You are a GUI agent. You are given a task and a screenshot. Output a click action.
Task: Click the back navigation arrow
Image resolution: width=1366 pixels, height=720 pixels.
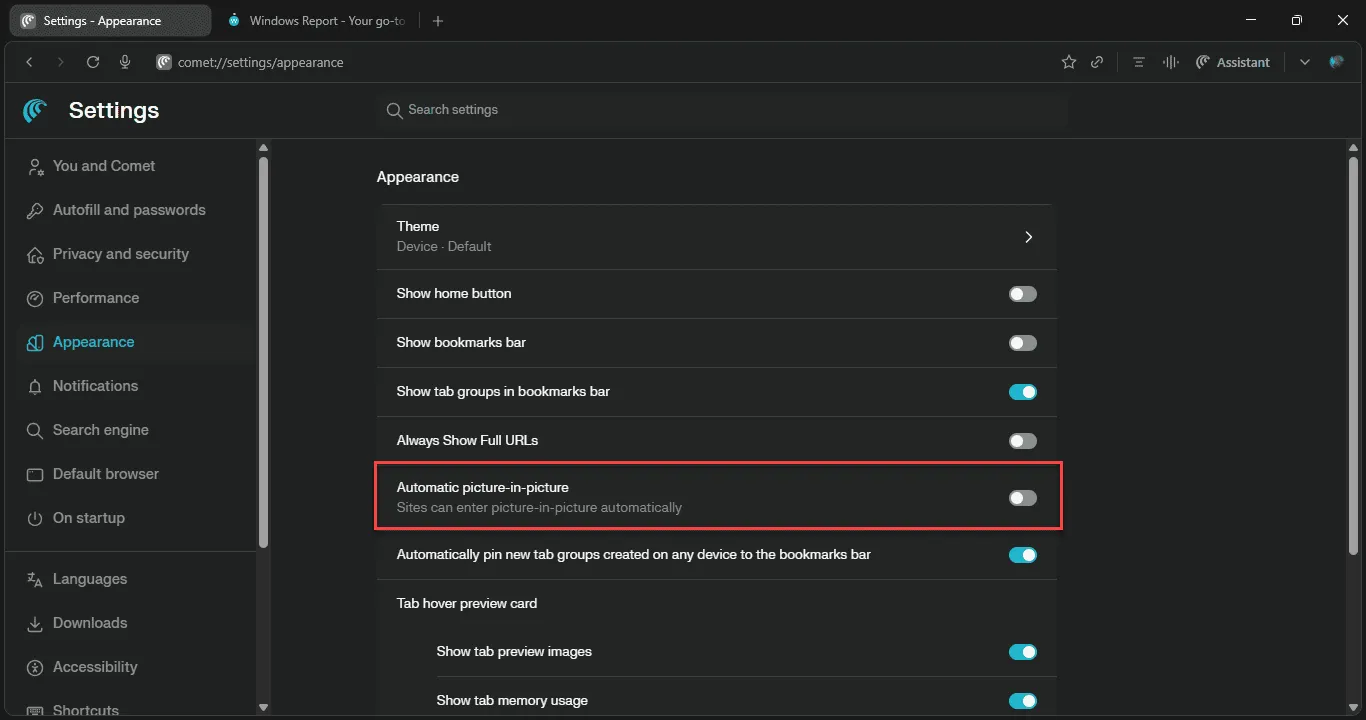(30, 62)
